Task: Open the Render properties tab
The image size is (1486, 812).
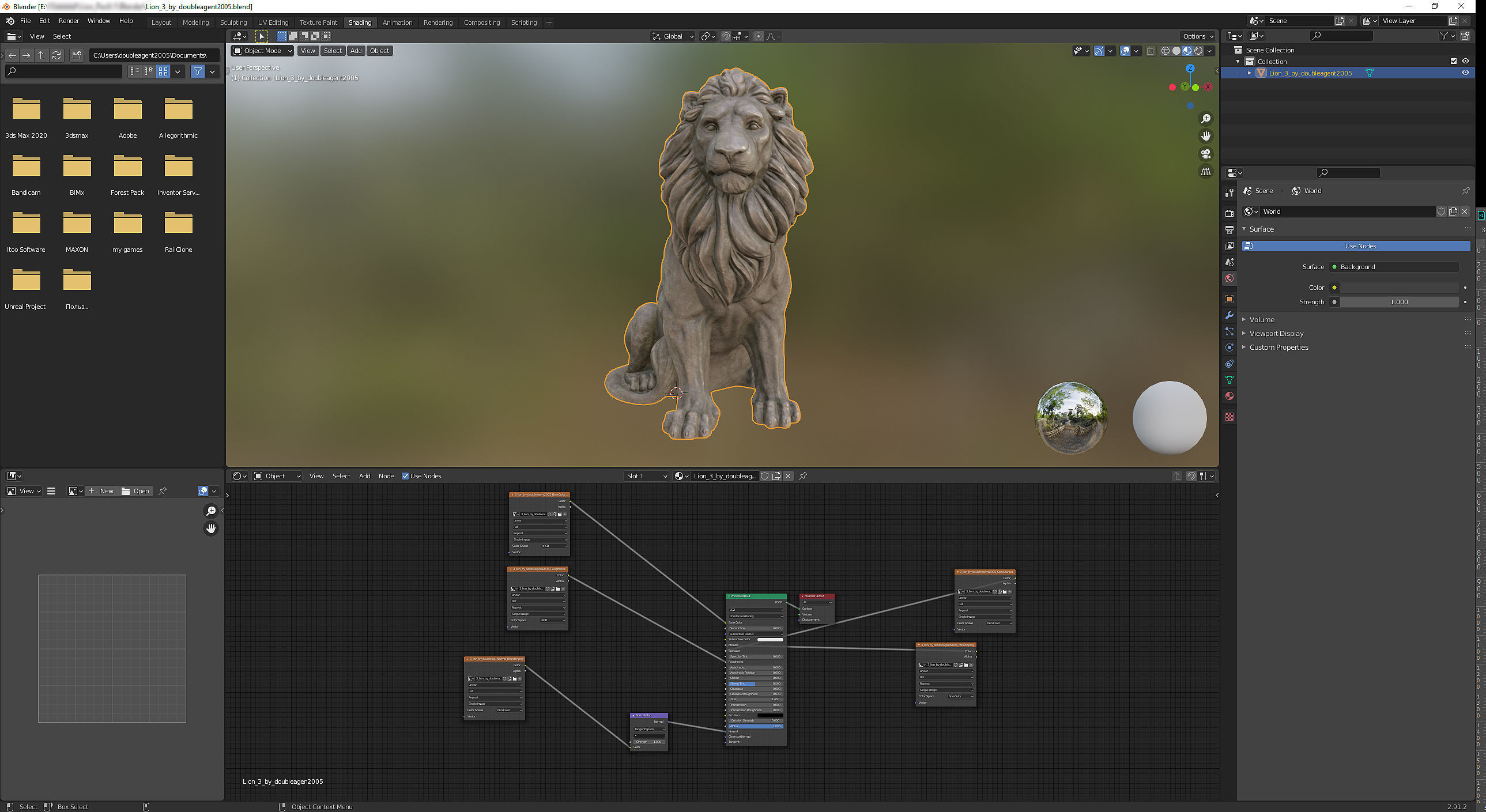Action: (1229, 213)
